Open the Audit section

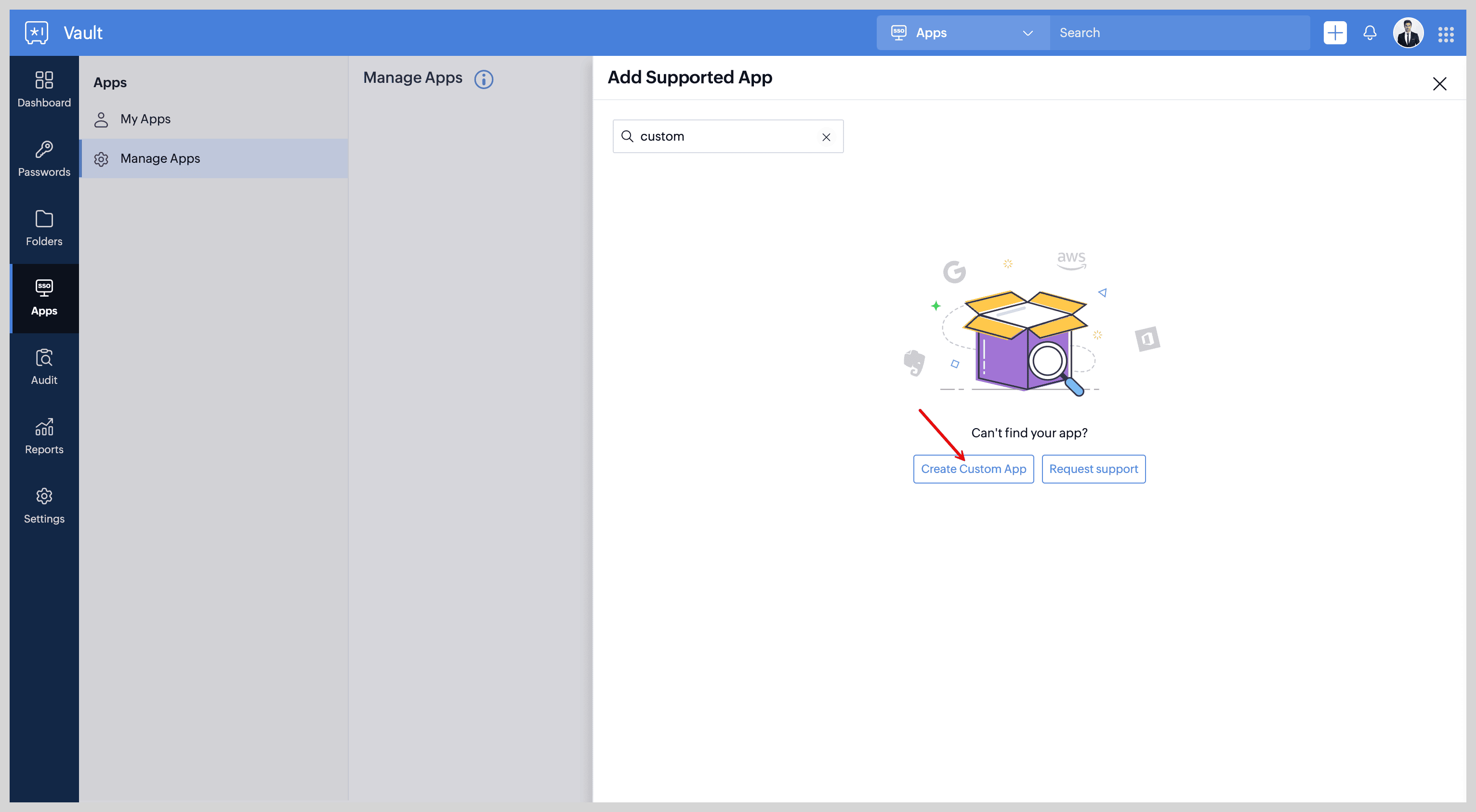(44, 367)
